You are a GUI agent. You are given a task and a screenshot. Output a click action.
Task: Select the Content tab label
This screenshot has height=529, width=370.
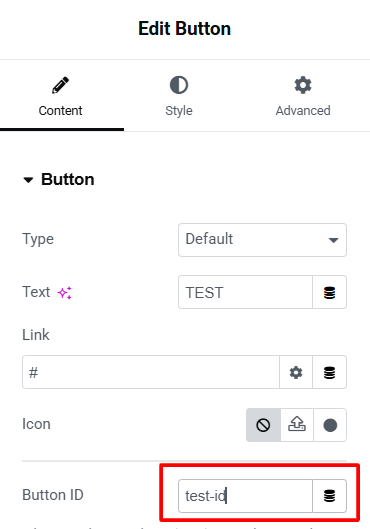(x=60, y=111)
